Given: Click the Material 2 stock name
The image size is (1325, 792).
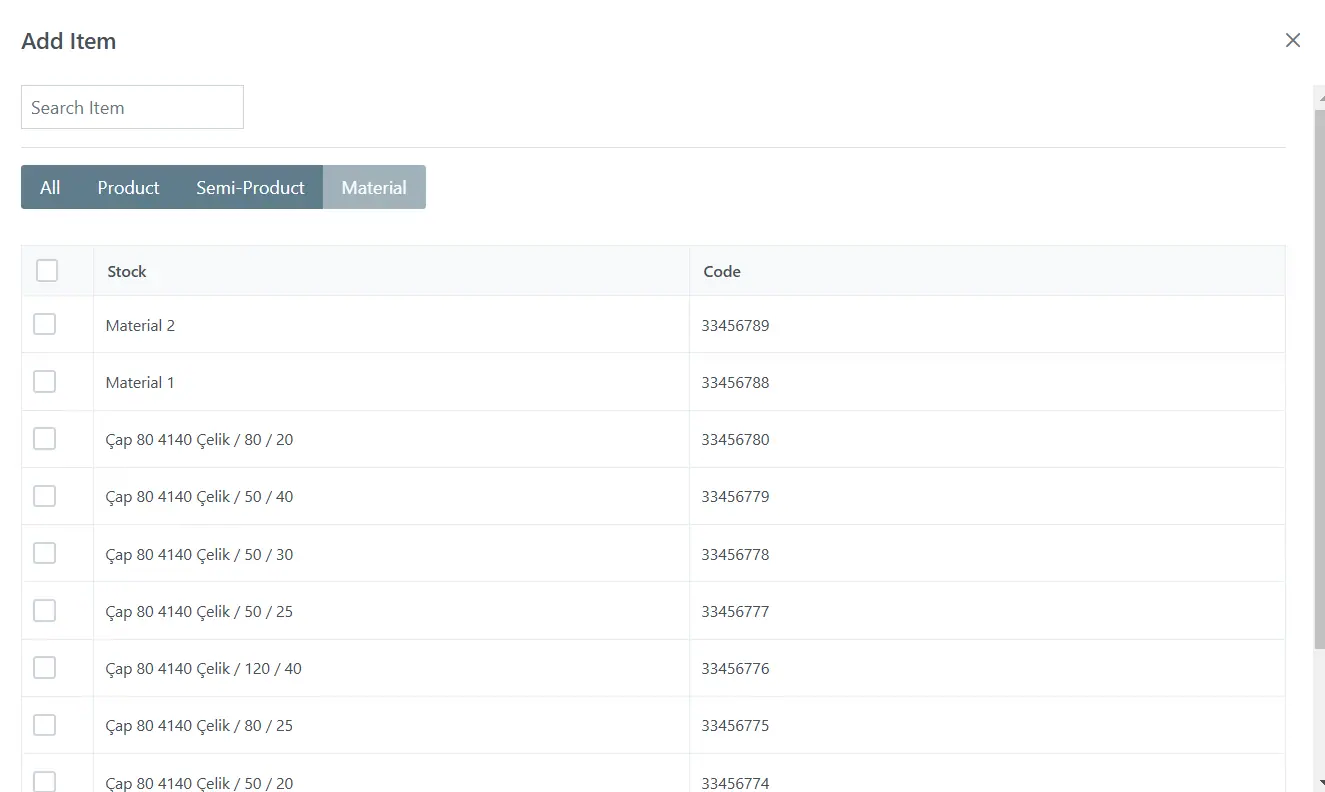Looking at the screenshot, I should click(x=140, y=325).
